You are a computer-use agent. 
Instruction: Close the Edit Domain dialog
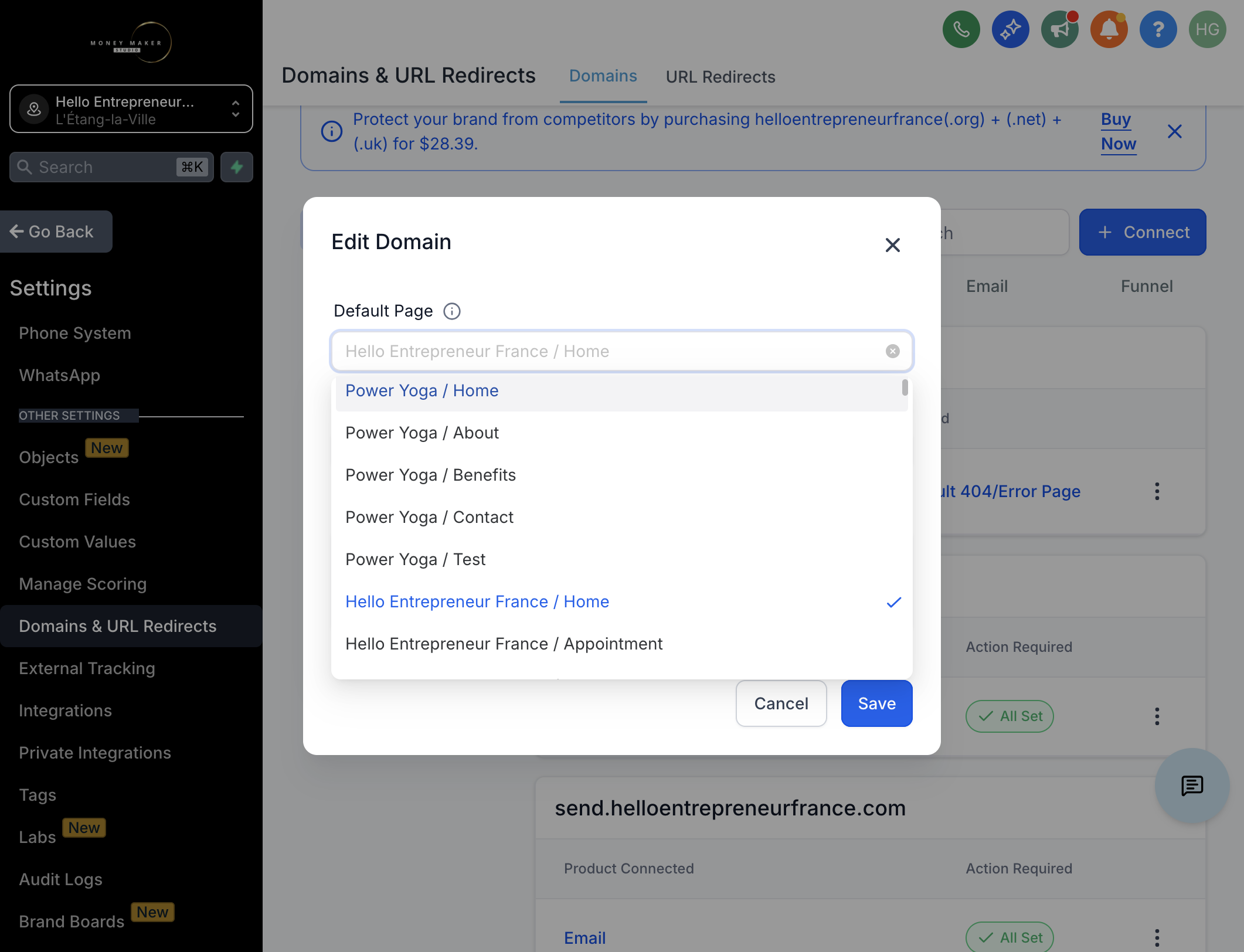(x=892, y=245)
